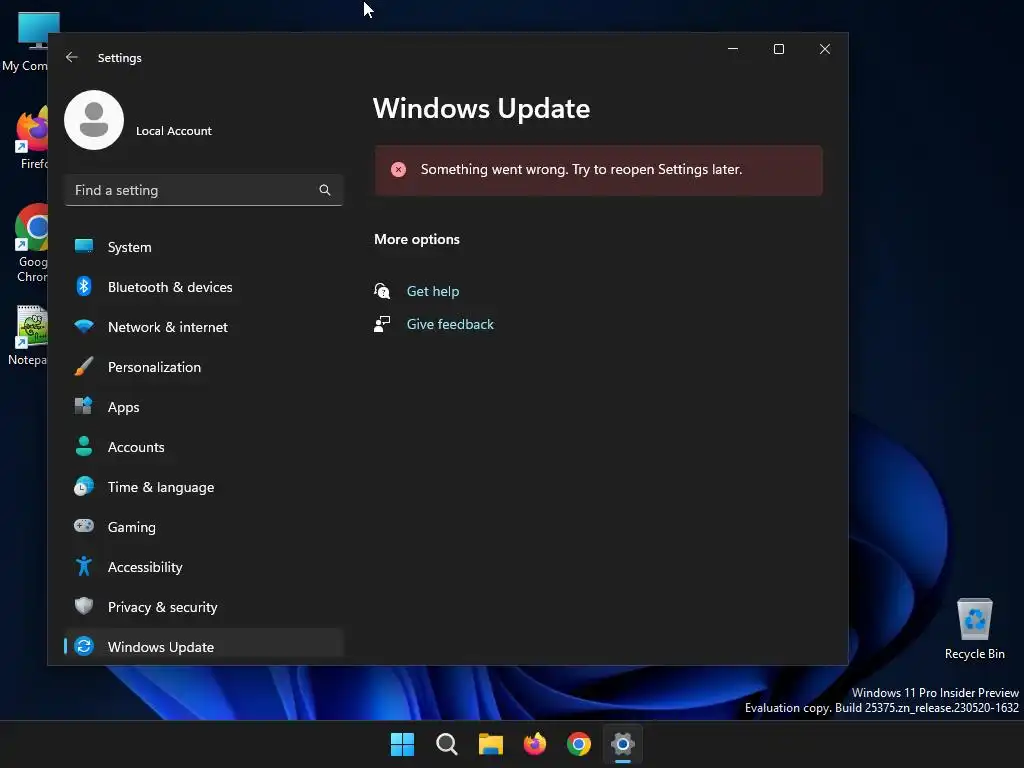Click the paintbrush Personalization icon
Screen dimensions: 1024x768
(84, 366)
